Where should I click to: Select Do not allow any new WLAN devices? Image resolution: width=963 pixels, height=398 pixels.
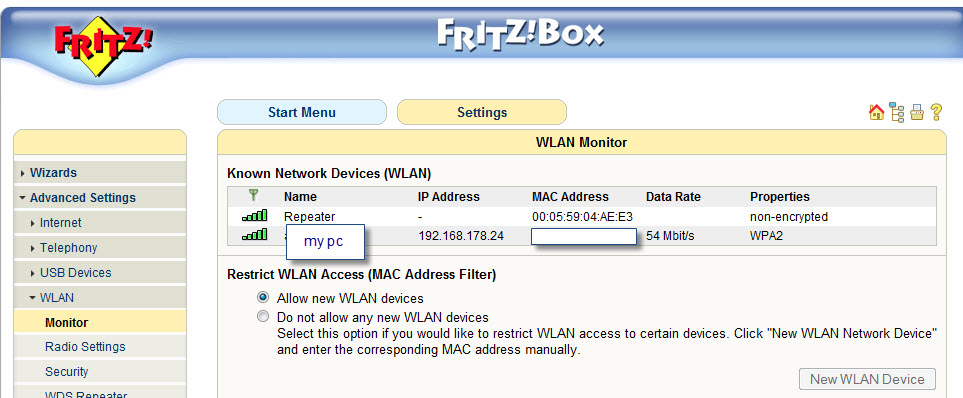pyautogui.click(x=263, y=317)
